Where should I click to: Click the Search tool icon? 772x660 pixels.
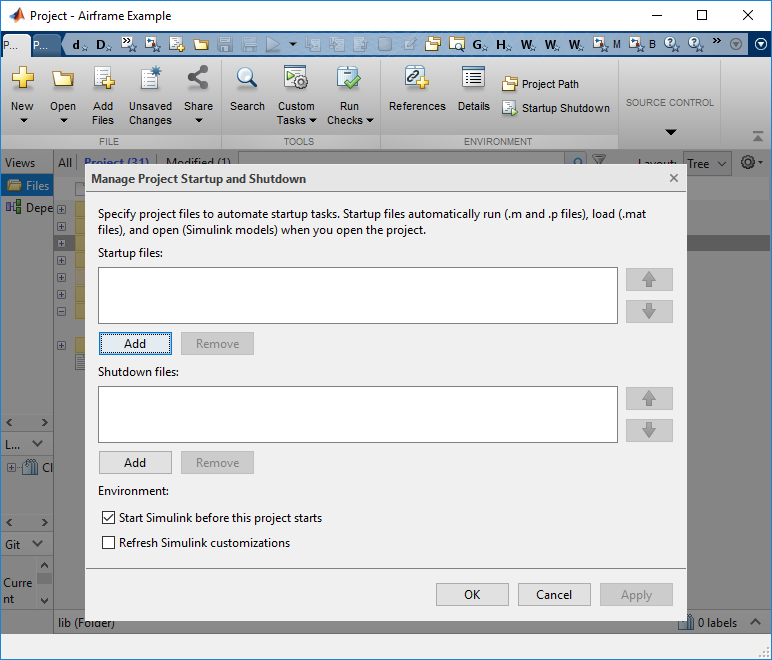(x=247, y=80)
